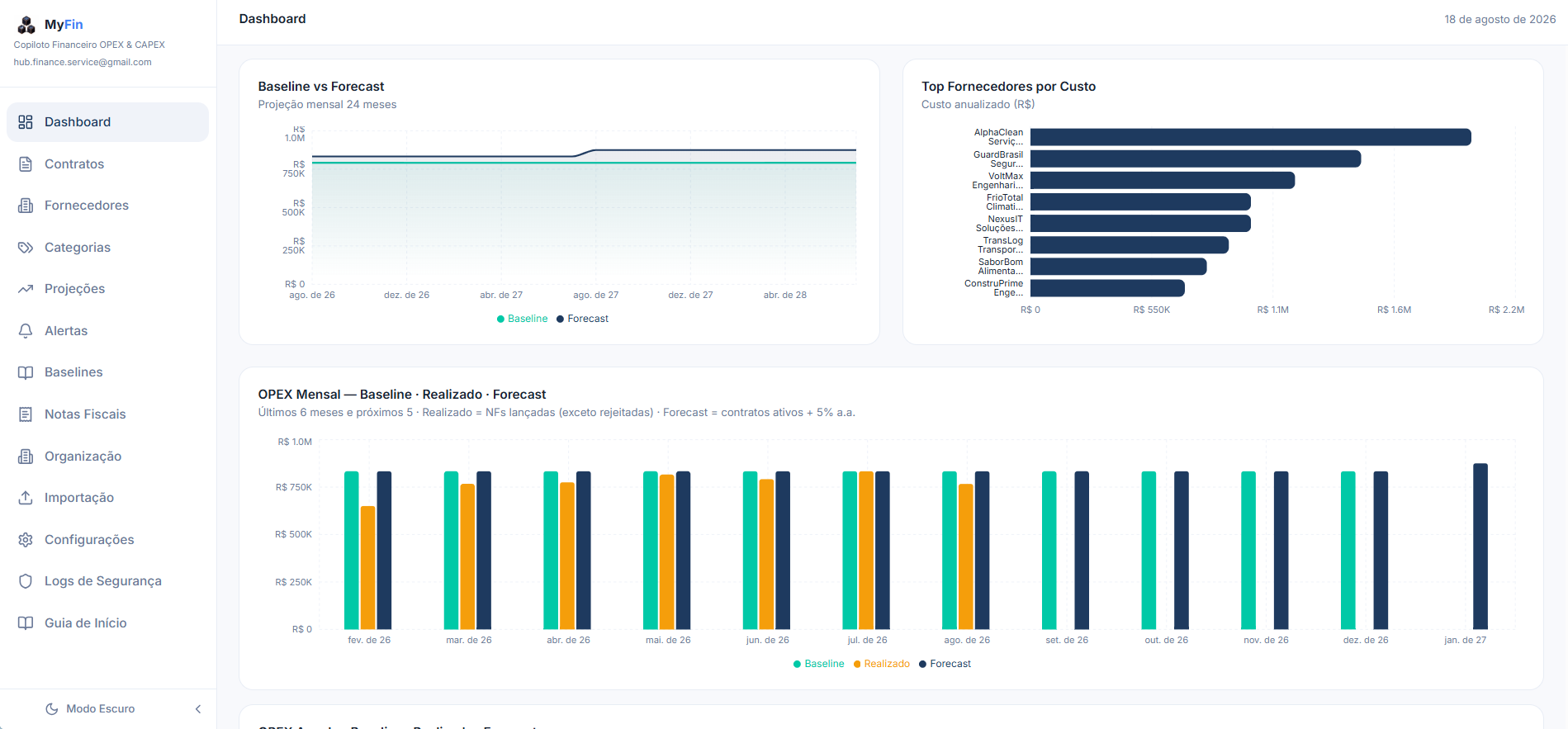Click the NexusIT Soluções... supplier bar
The image size is (1568, 729).
(x=1140, y=224)
